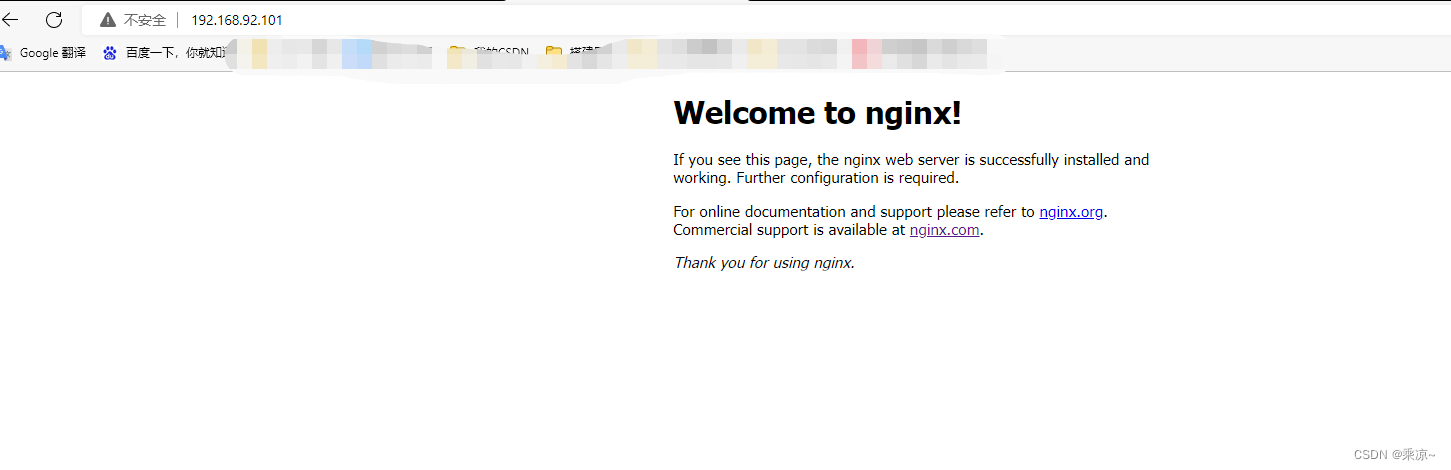The image size is (1451, 470).
Task: Click the 'Thank you for using nginx.' text
Action: (x=764, y=263)
